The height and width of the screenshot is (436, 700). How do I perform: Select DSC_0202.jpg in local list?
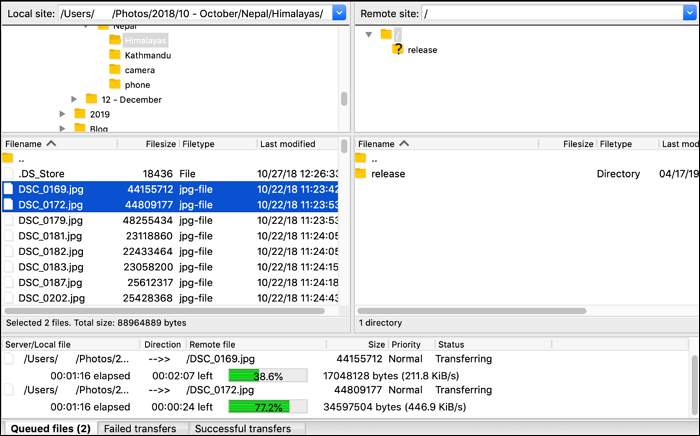click(x=170, y=298)
